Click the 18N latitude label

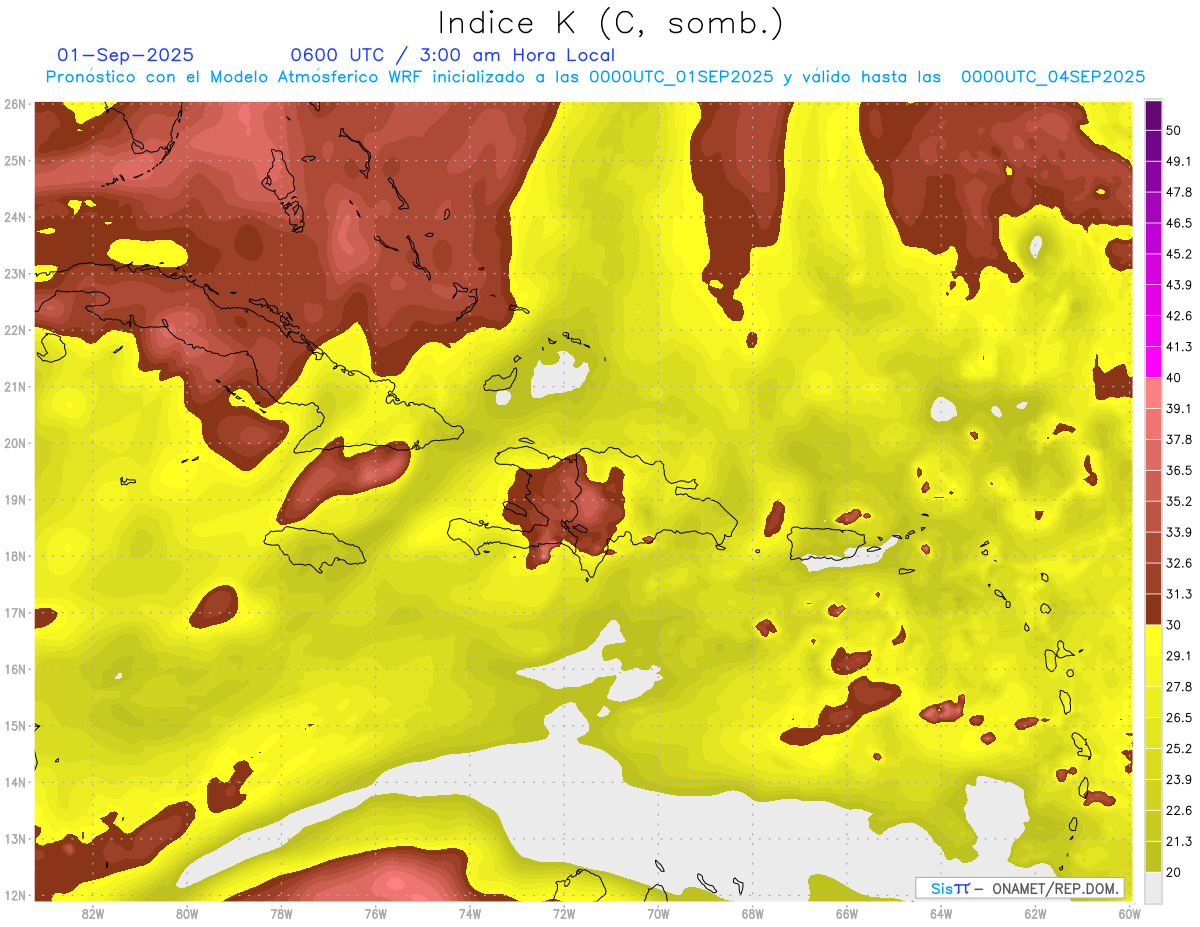tap(15, 556)
